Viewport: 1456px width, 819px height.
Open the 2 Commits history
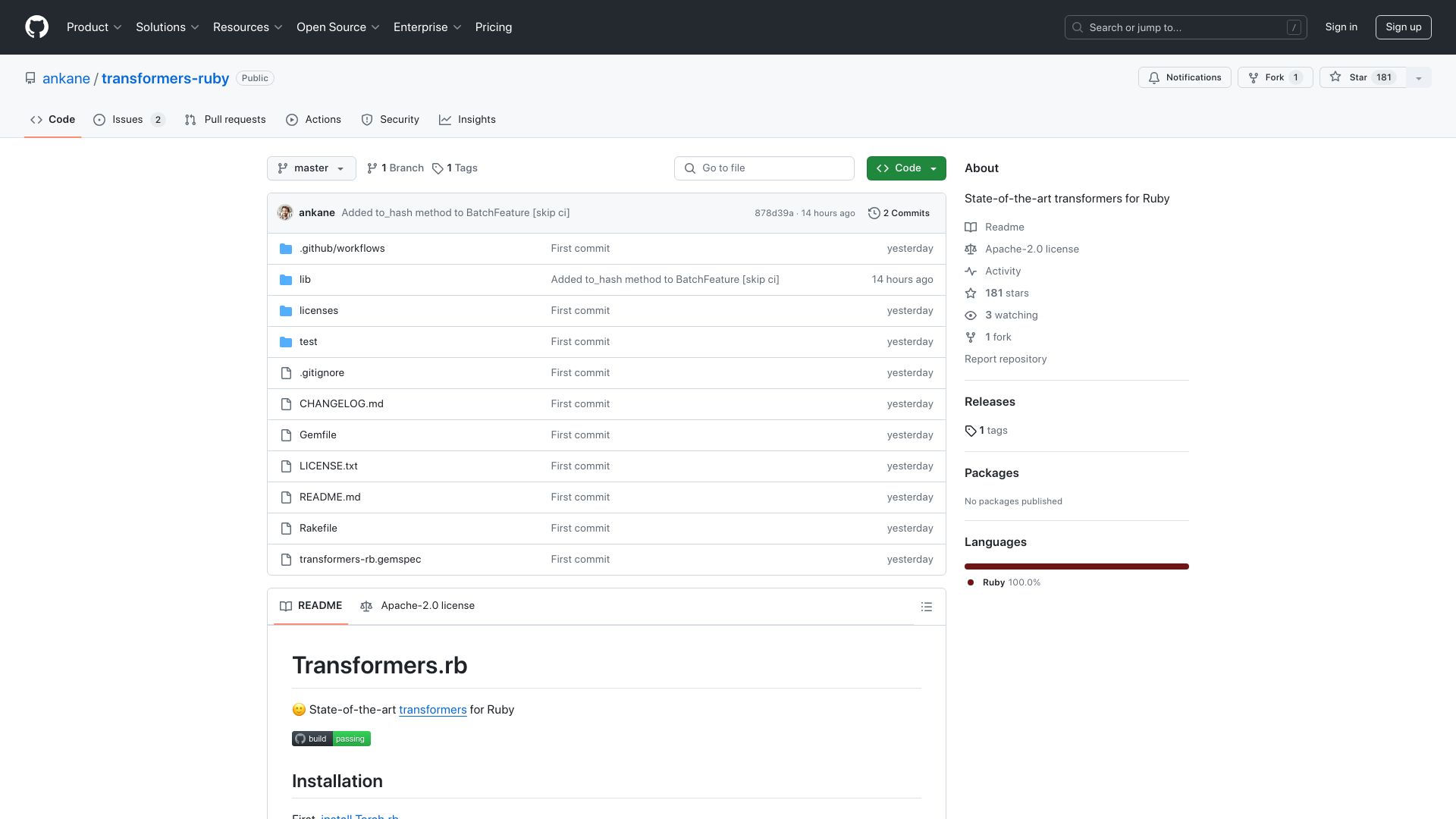[899, 213]
